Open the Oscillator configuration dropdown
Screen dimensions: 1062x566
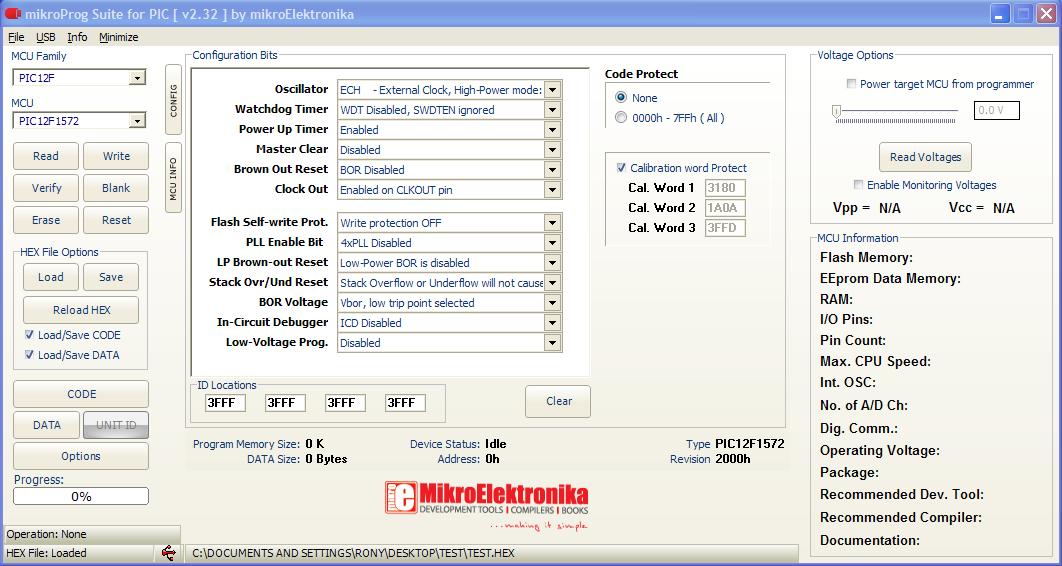tap(552, 90)
